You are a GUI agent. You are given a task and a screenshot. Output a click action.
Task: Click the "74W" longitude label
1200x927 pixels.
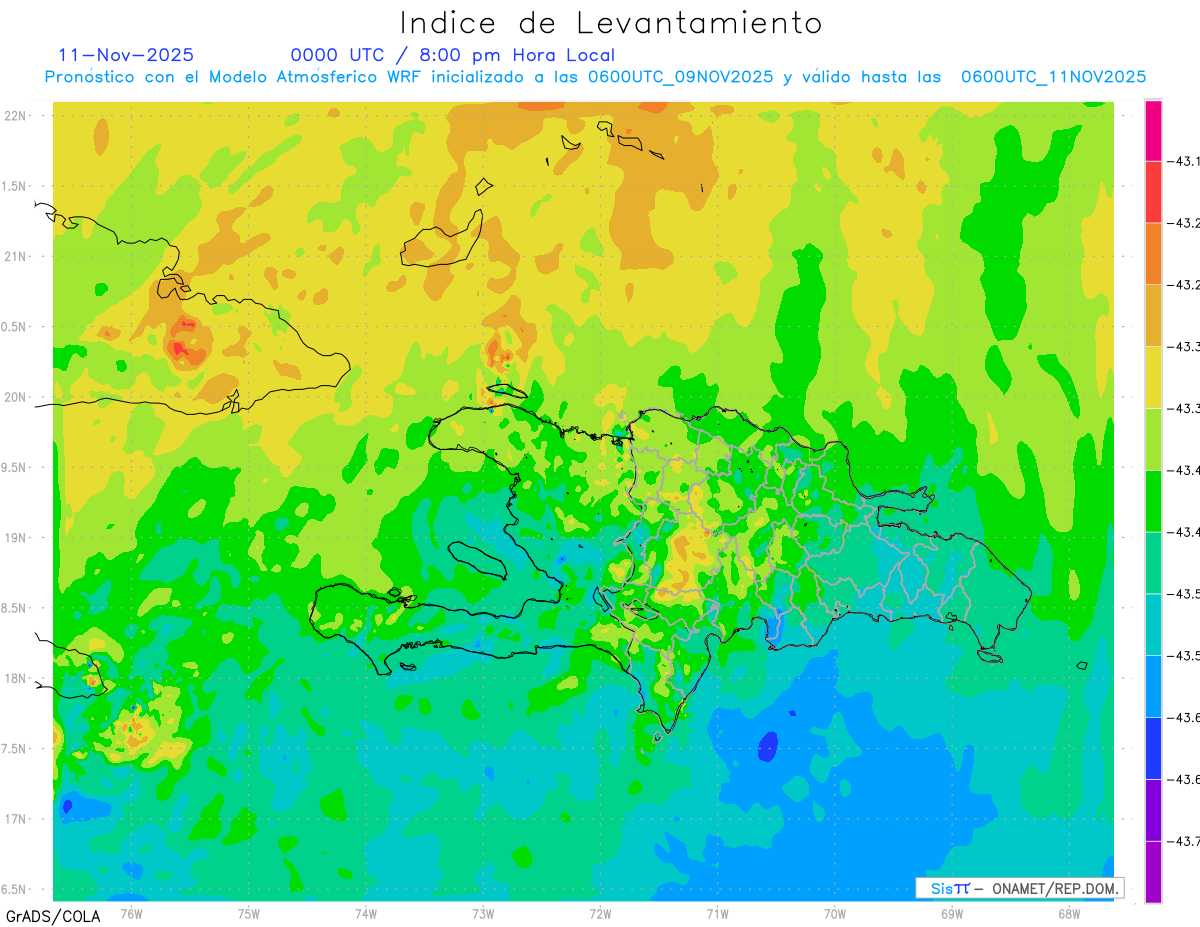click(366, 913)
